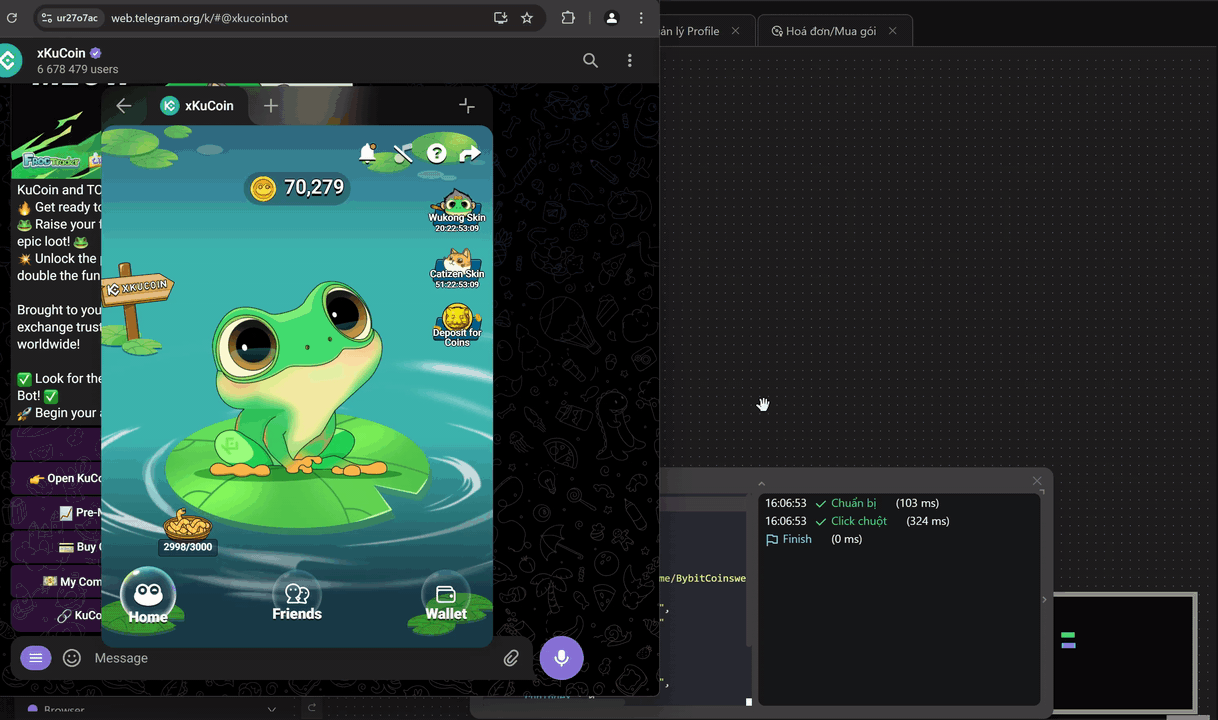Toggle the game music mute icon
This screenshot has height=720, width=1218.
pyautogui.click(x=403, y=153)
